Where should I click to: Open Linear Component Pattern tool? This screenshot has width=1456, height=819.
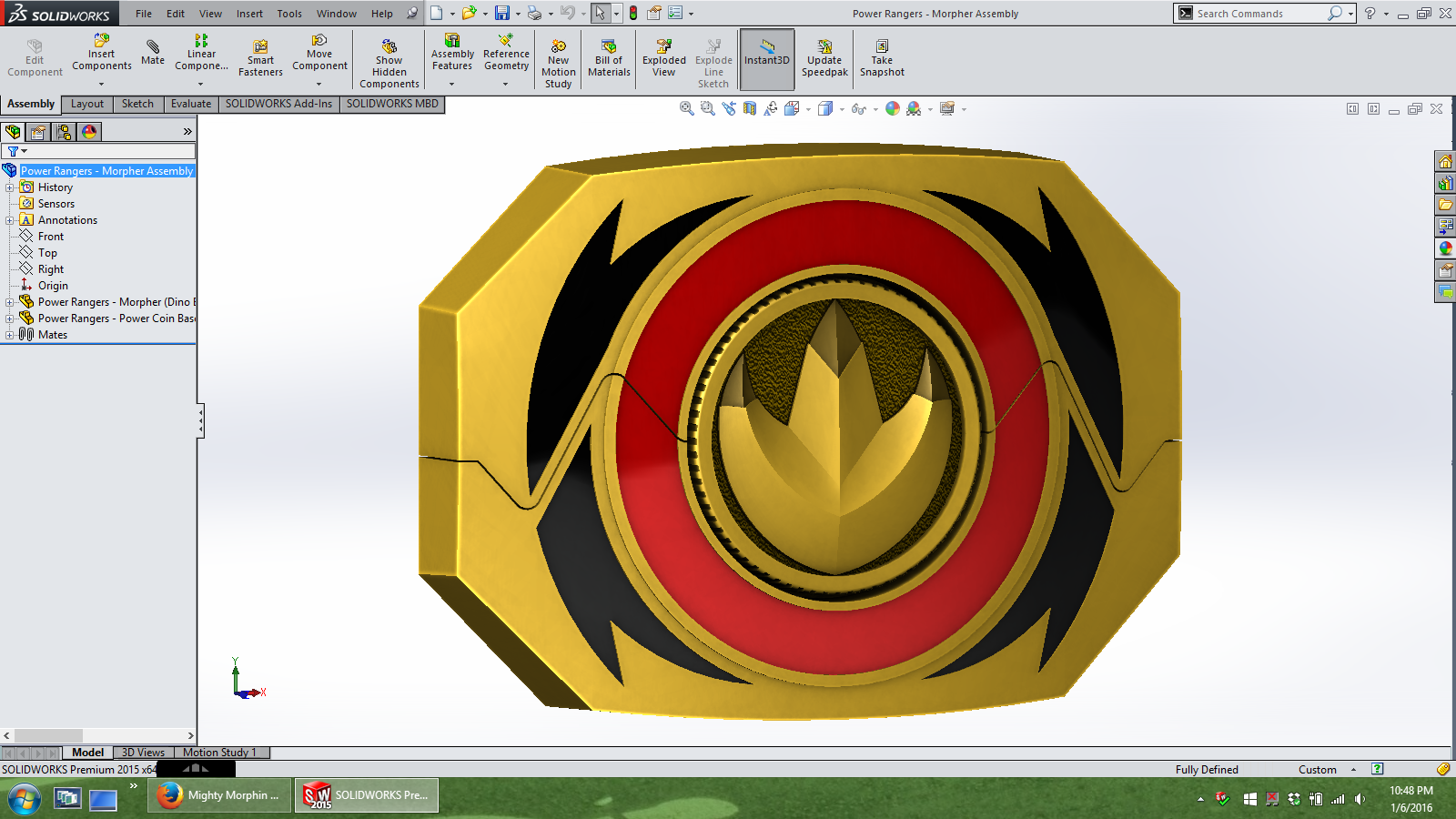pos(201,52)
